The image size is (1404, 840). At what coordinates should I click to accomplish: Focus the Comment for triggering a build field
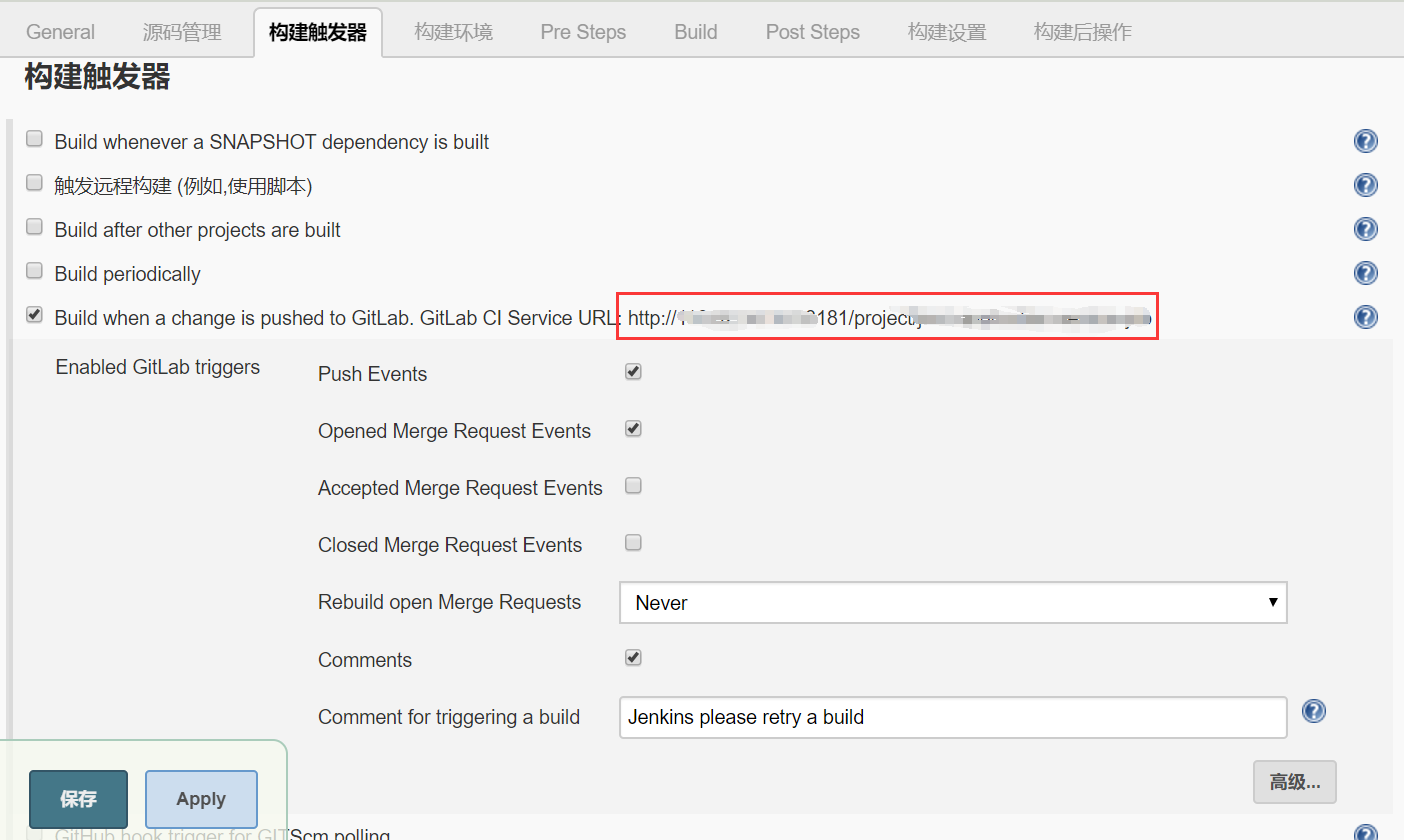point(953,717)
